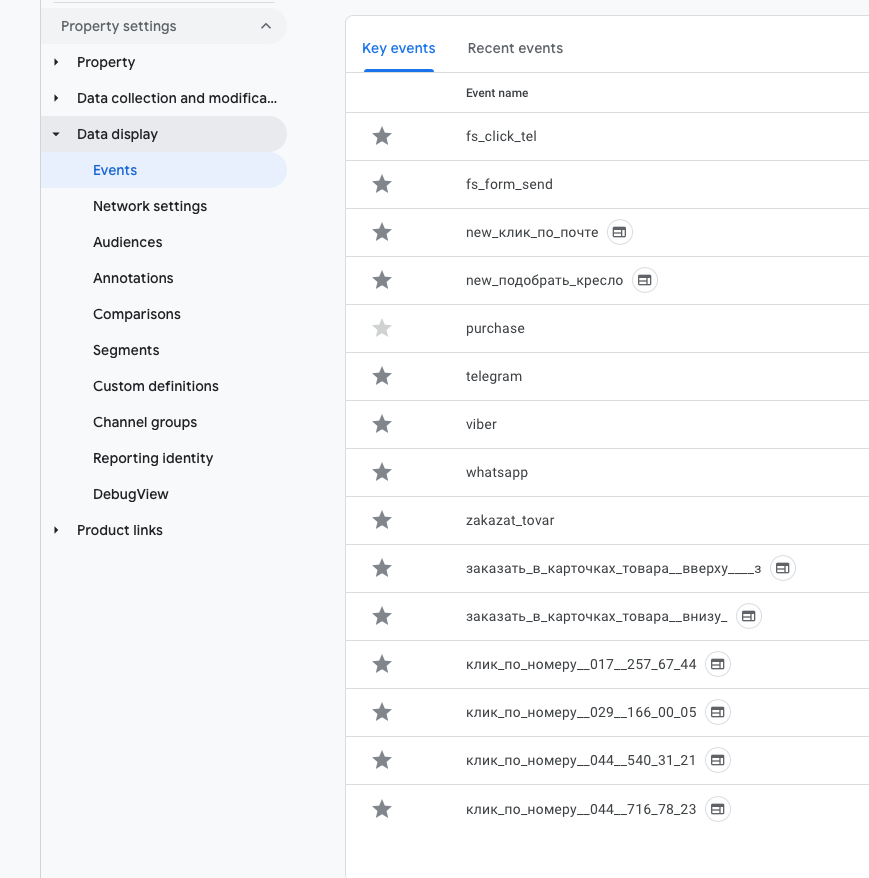This screenshot has width=869, height=878.
Task: Toggle the whatsapp key event star off
Action: point(381,472)
